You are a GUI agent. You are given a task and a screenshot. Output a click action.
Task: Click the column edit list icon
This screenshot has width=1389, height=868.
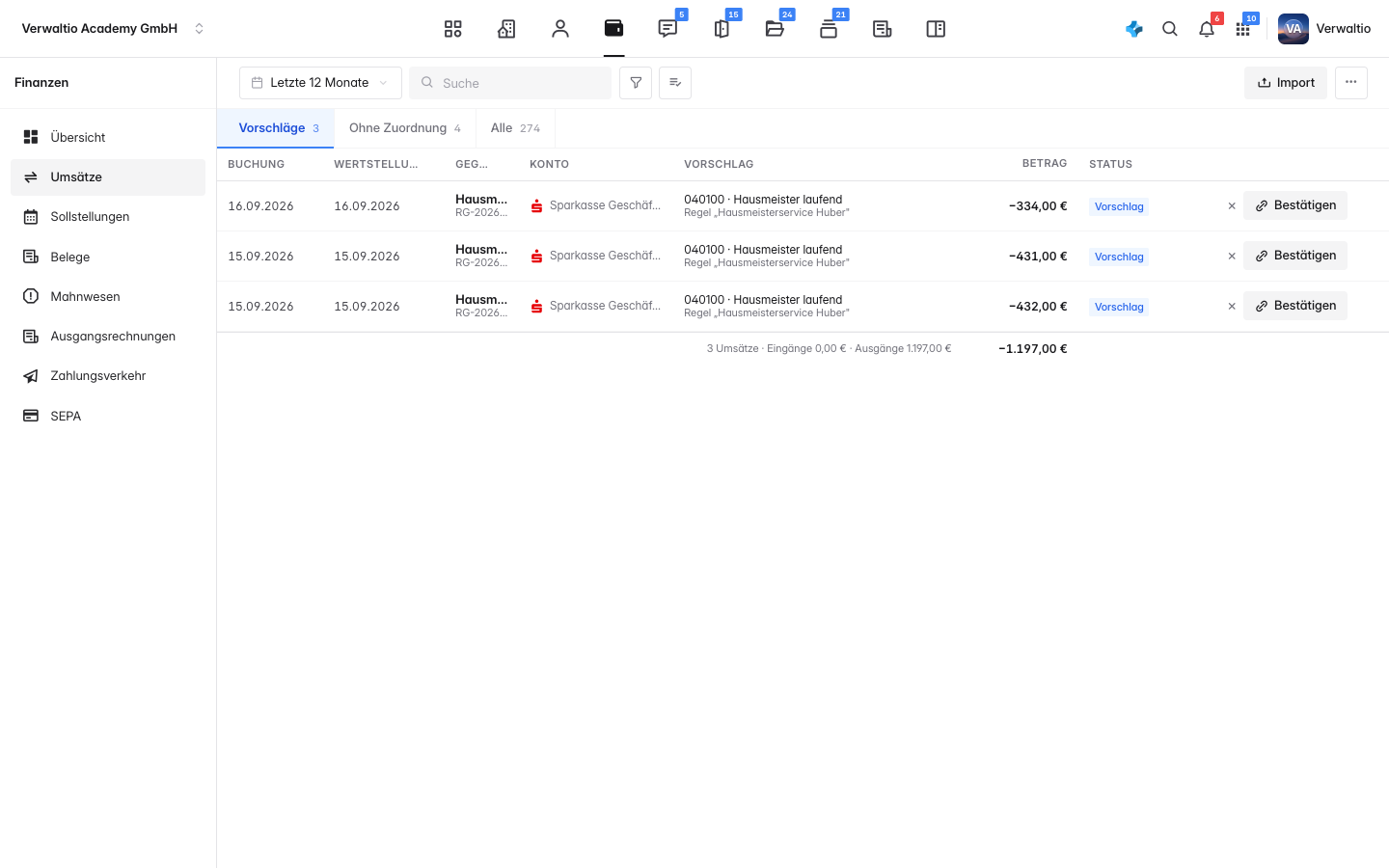coord(675,83)
